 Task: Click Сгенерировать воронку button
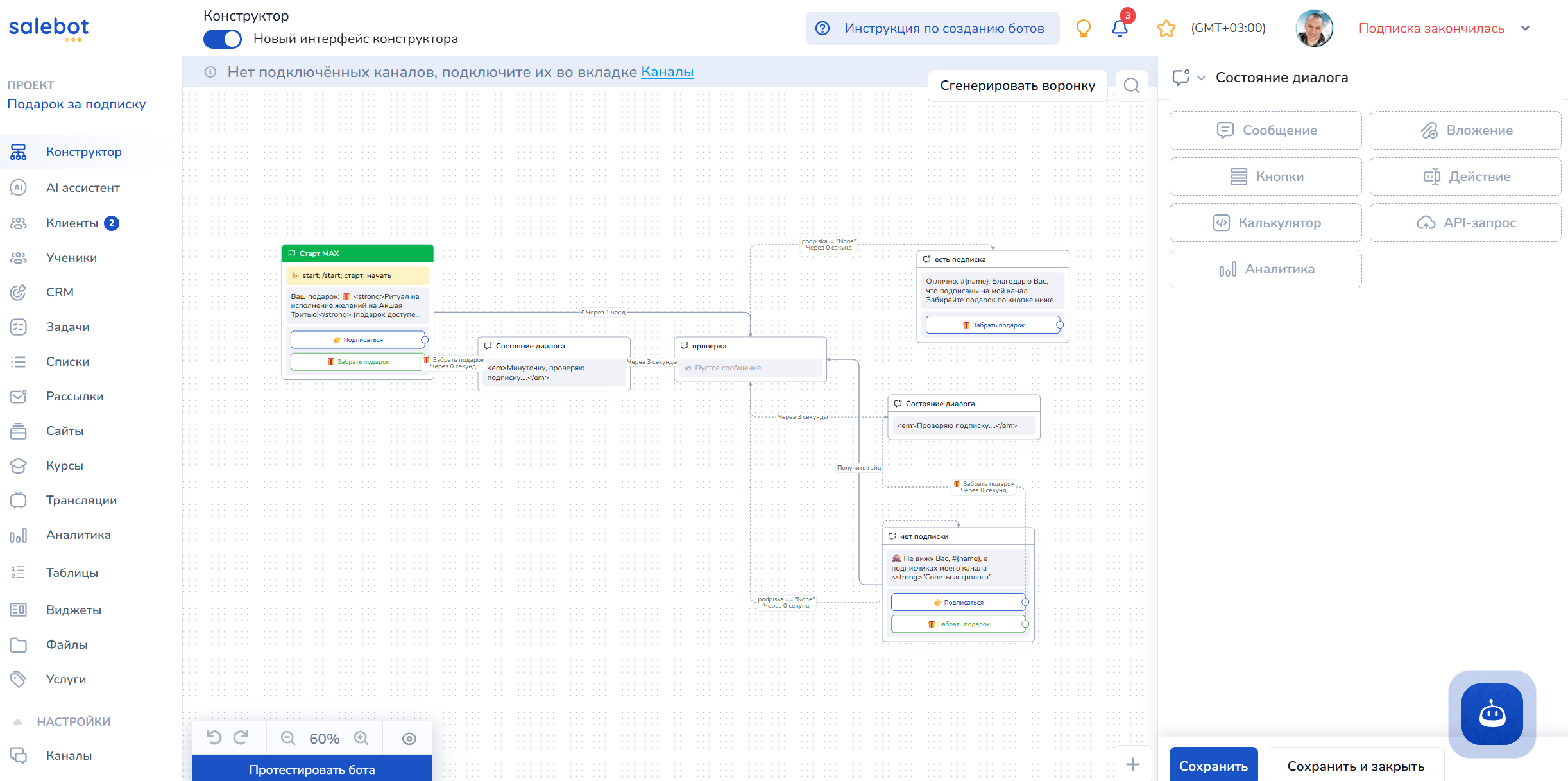1018,85
